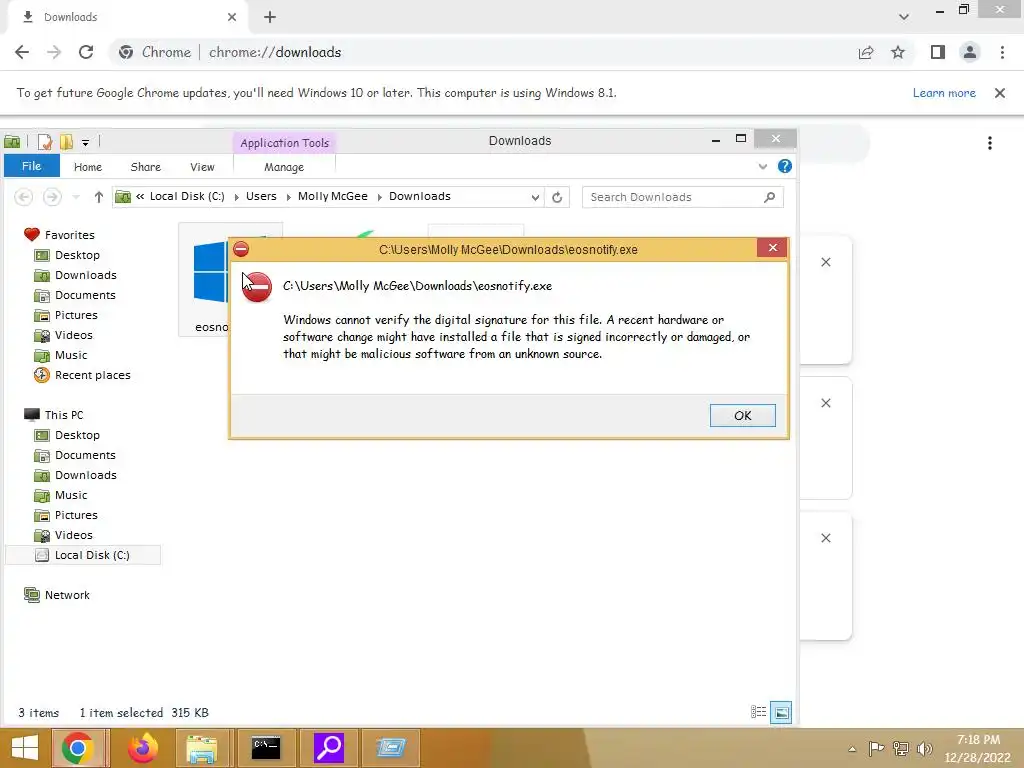Select Desktop under This PC
The image size is (1024, 768).
tap(77, 435)
